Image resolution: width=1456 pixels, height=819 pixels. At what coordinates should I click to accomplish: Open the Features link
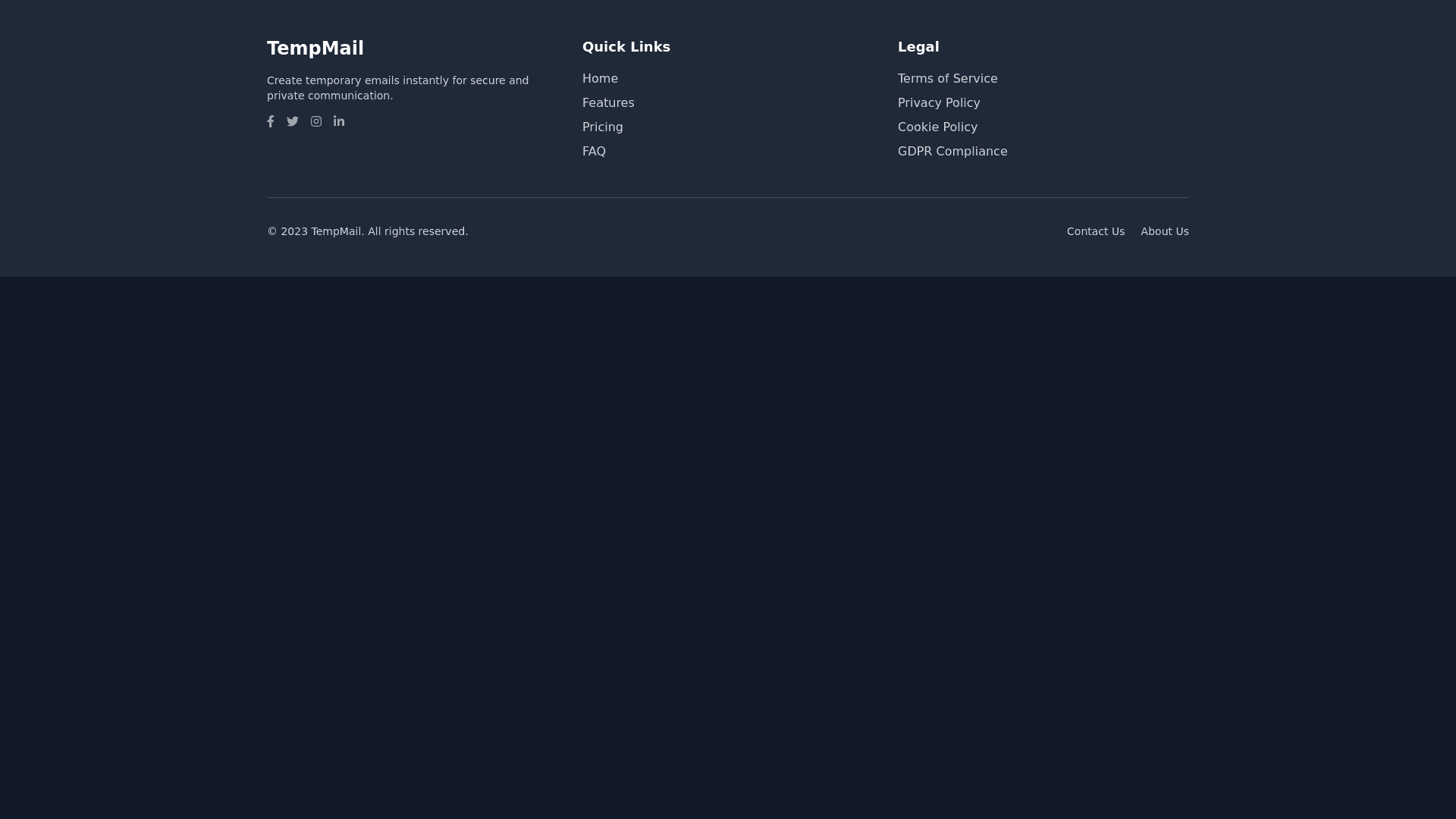(x=608, y=103)
